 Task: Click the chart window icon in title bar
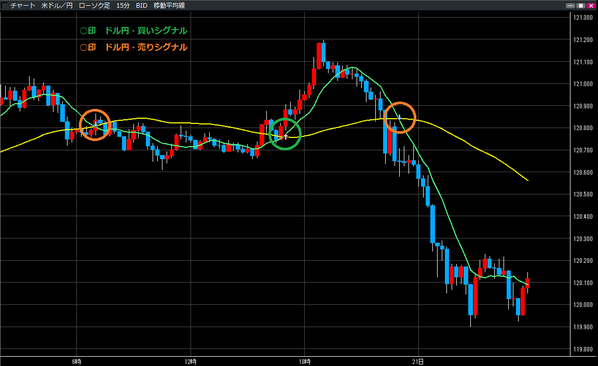pos(4,5)
